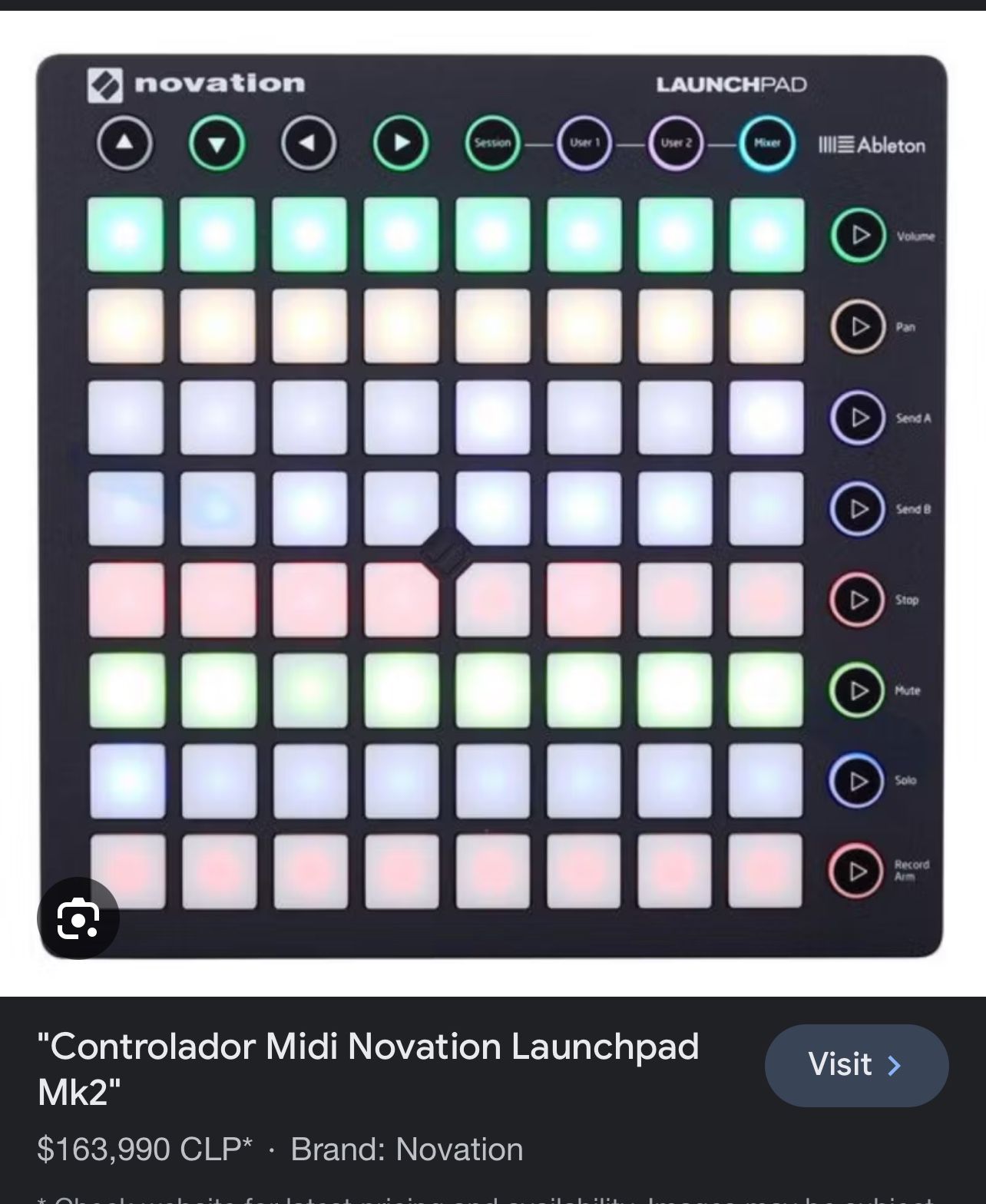Click the Send A launch button
This screenshot has height=1204, width=986.
pos(858,418)
